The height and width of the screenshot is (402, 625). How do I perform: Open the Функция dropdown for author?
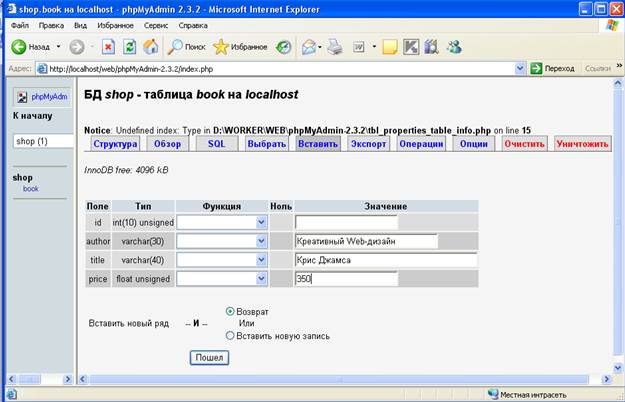pos(261,241)
